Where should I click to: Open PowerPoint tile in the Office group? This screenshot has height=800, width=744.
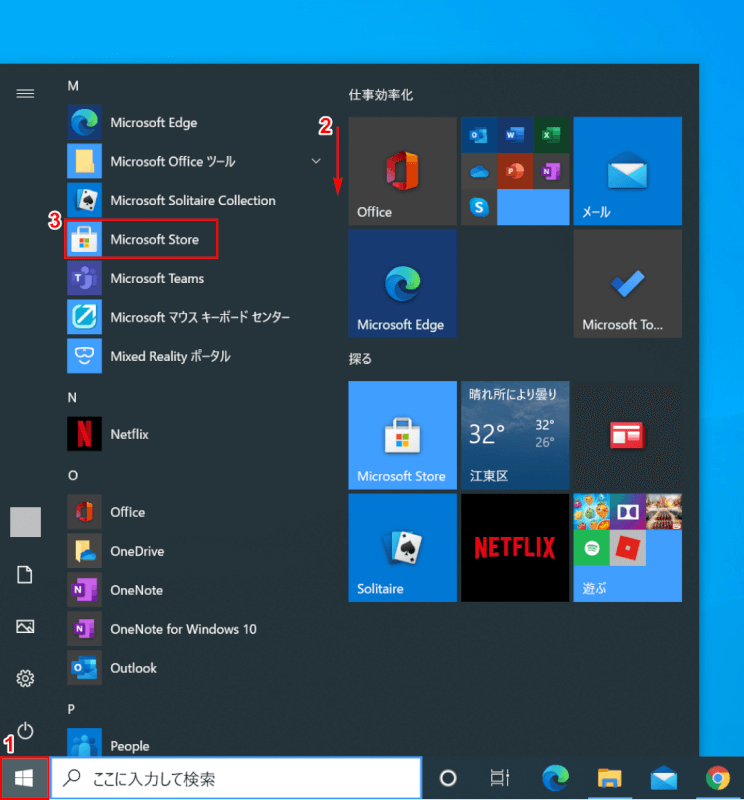[x=515, y=171]
